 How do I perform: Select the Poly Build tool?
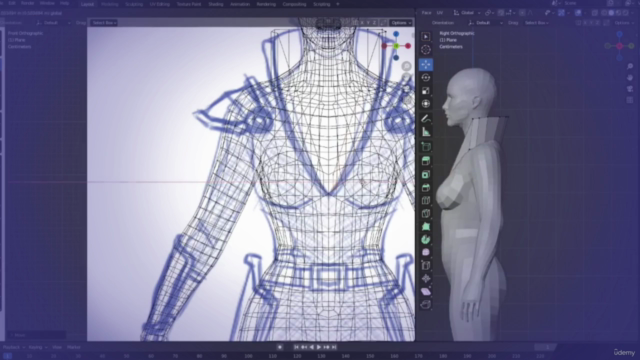(x=426, y=227)
